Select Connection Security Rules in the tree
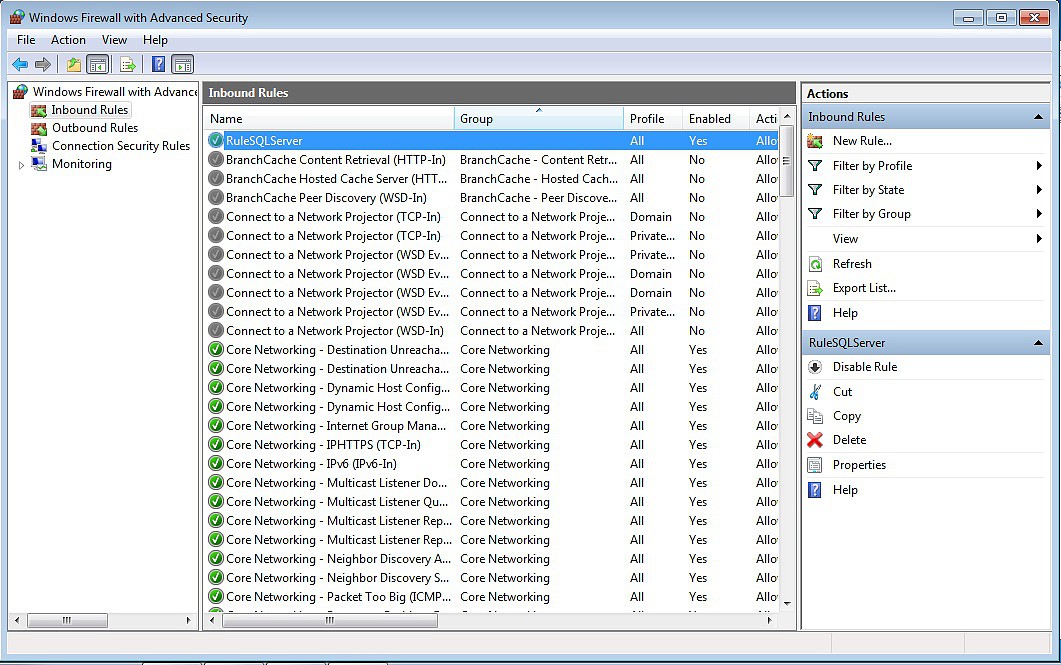The image size is (1061, 665). point(121,145)
